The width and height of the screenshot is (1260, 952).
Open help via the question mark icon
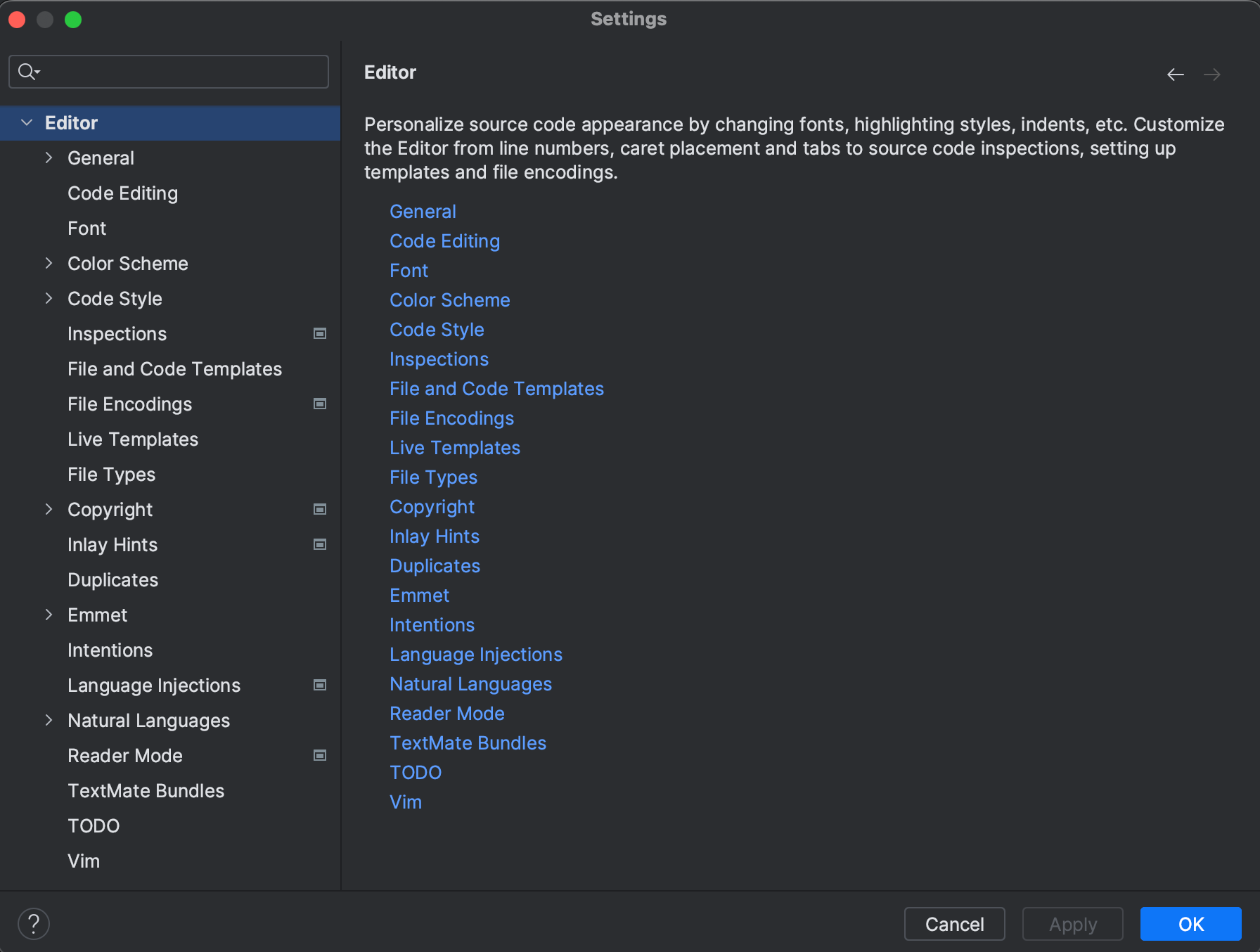click(x=33, y=923)
